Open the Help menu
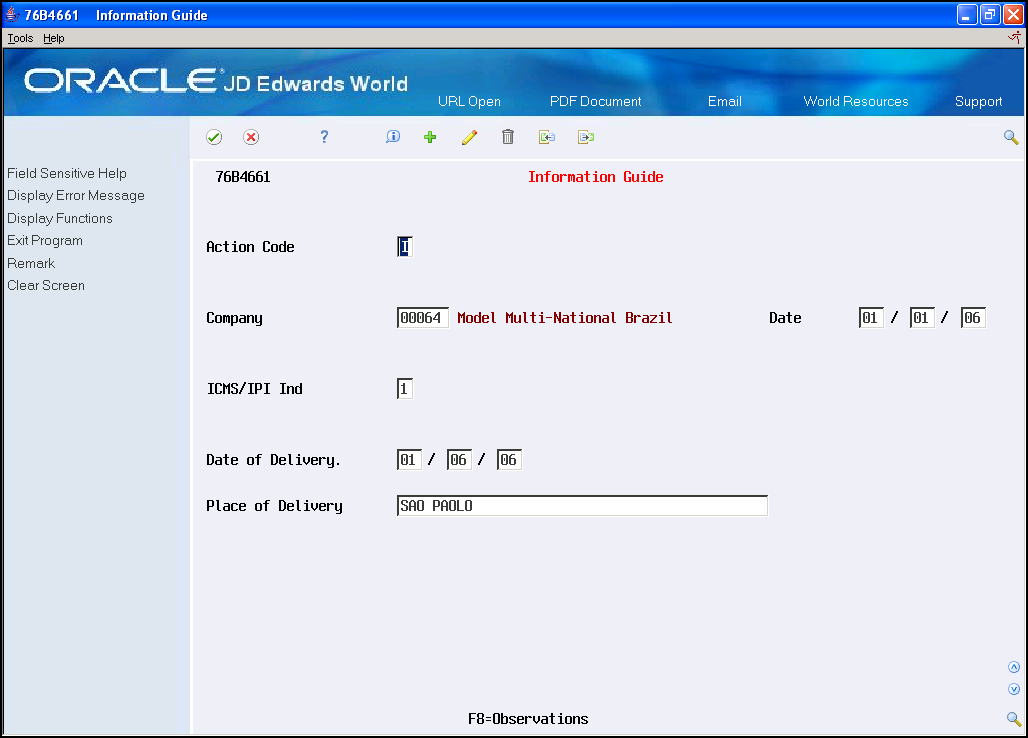 (54, 38)
